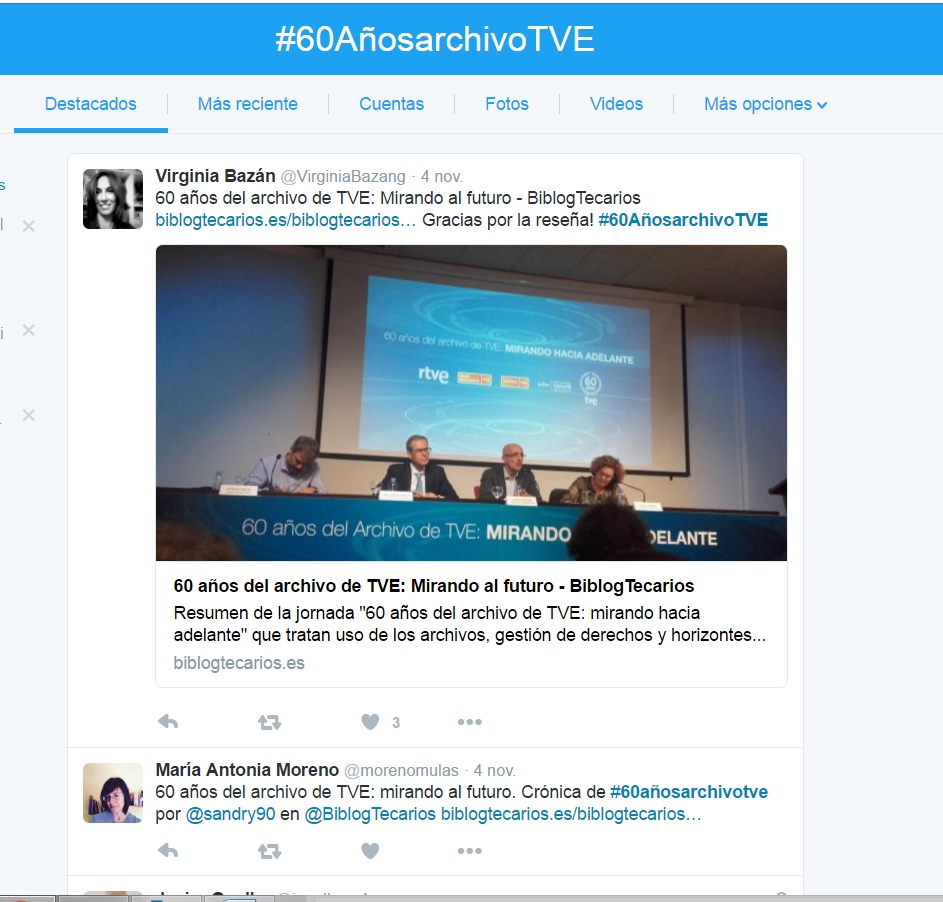
Task: Open the @VirginiaBazang handle
Action: [343, 177]
